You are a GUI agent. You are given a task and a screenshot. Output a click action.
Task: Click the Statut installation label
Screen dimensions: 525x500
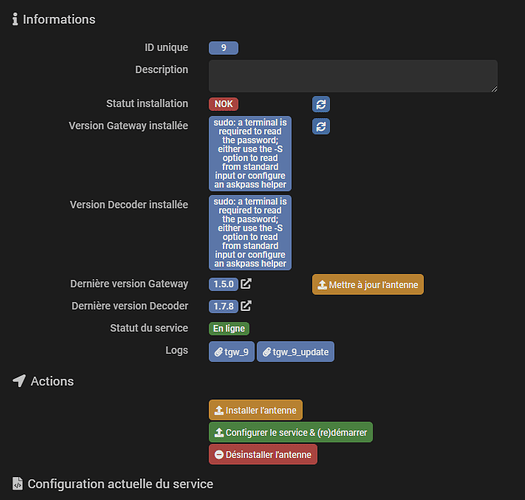click(147, 103)
